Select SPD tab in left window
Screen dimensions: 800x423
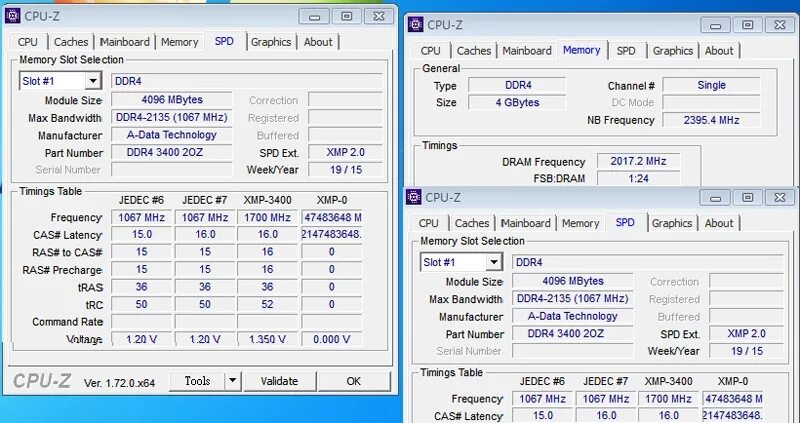click(224, 41)
